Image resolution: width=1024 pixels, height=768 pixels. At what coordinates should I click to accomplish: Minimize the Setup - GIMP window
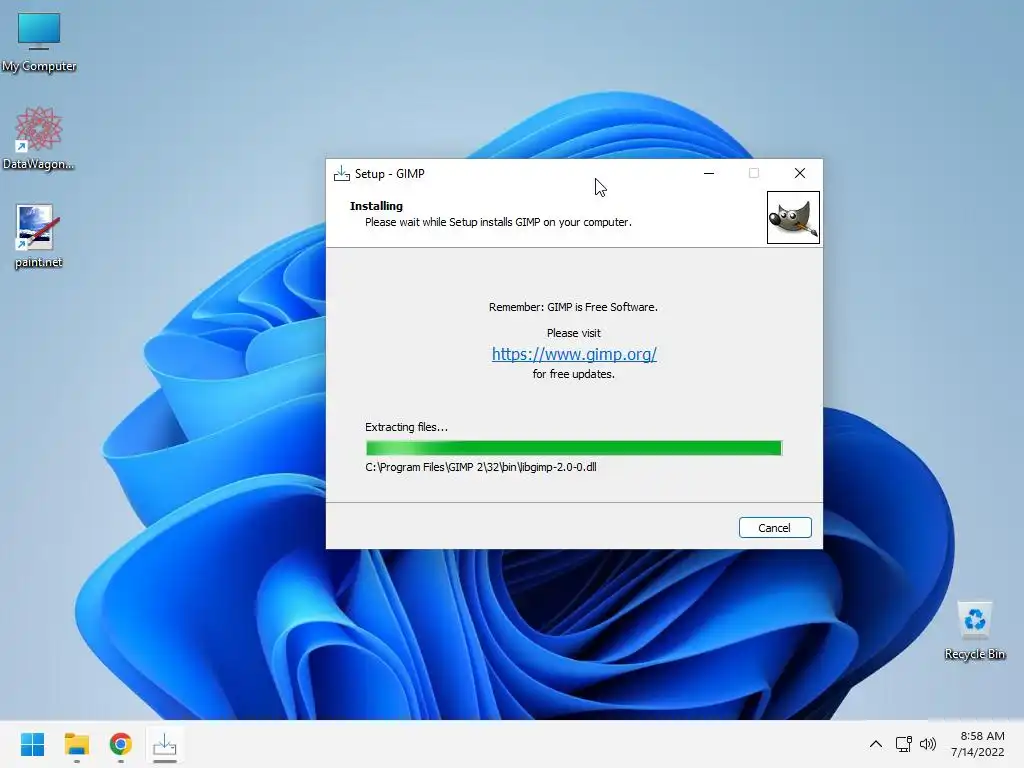[709, 174]
